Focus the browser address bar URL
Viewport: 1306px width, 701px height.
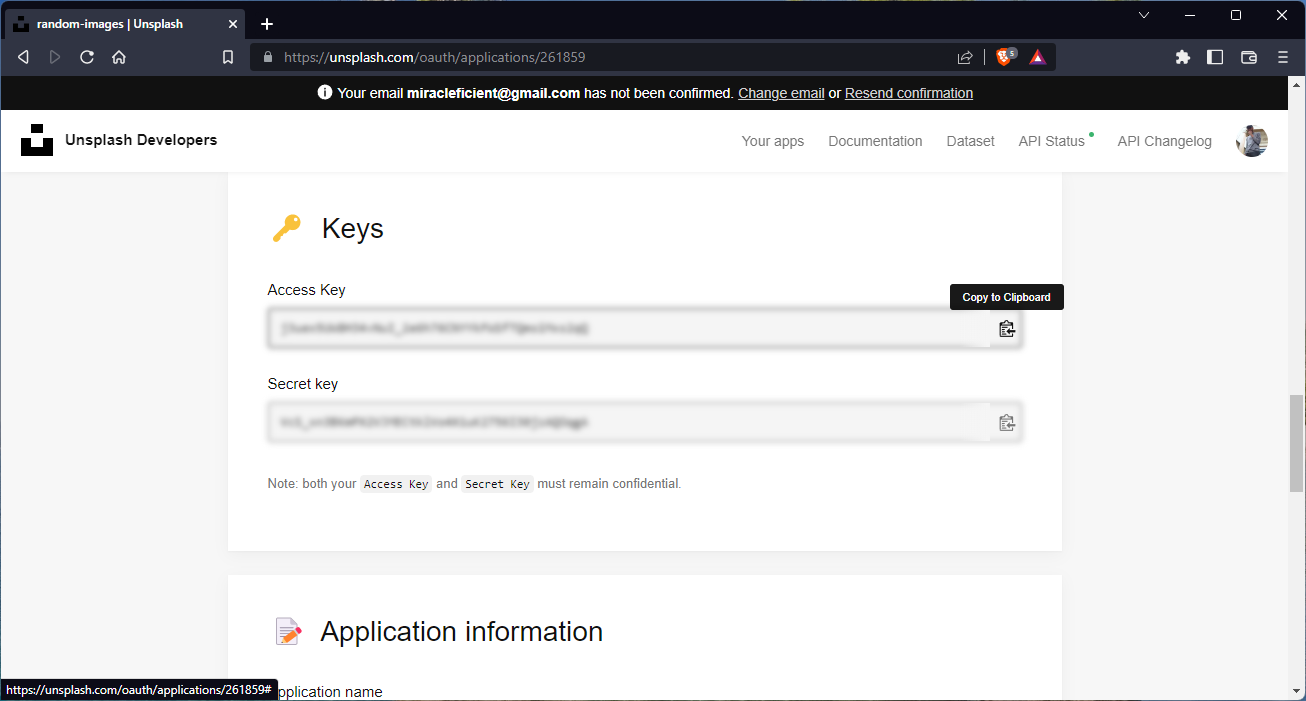click(x=435, y=58)
